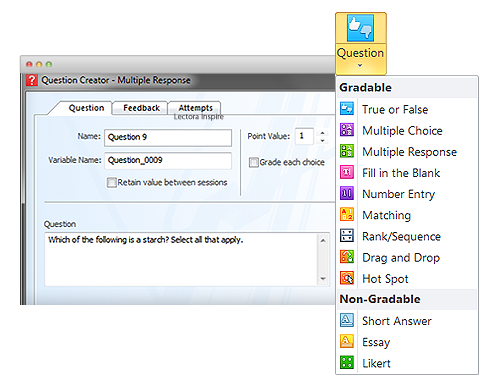
Task: Click the Non-Gradable section header
Action: 407,299
